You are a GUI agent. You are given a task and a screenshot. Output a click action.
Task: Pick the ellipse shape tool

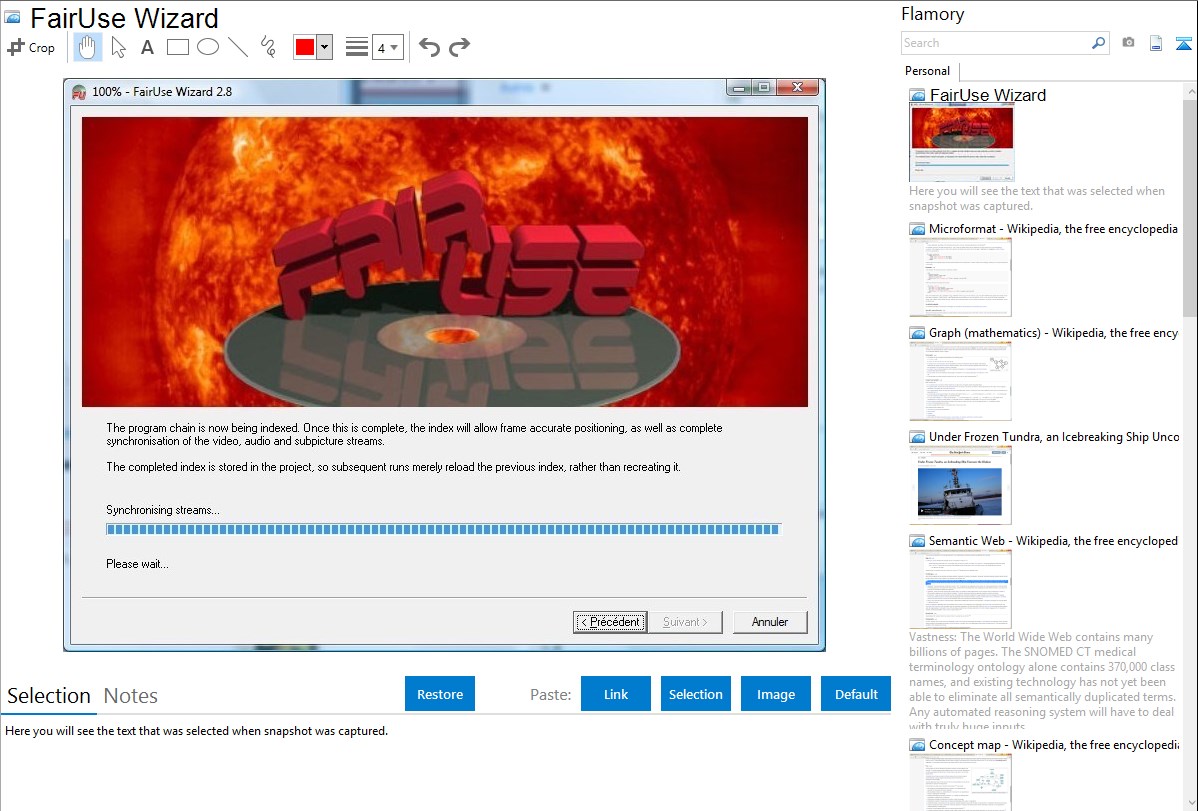tap(208, 47)
